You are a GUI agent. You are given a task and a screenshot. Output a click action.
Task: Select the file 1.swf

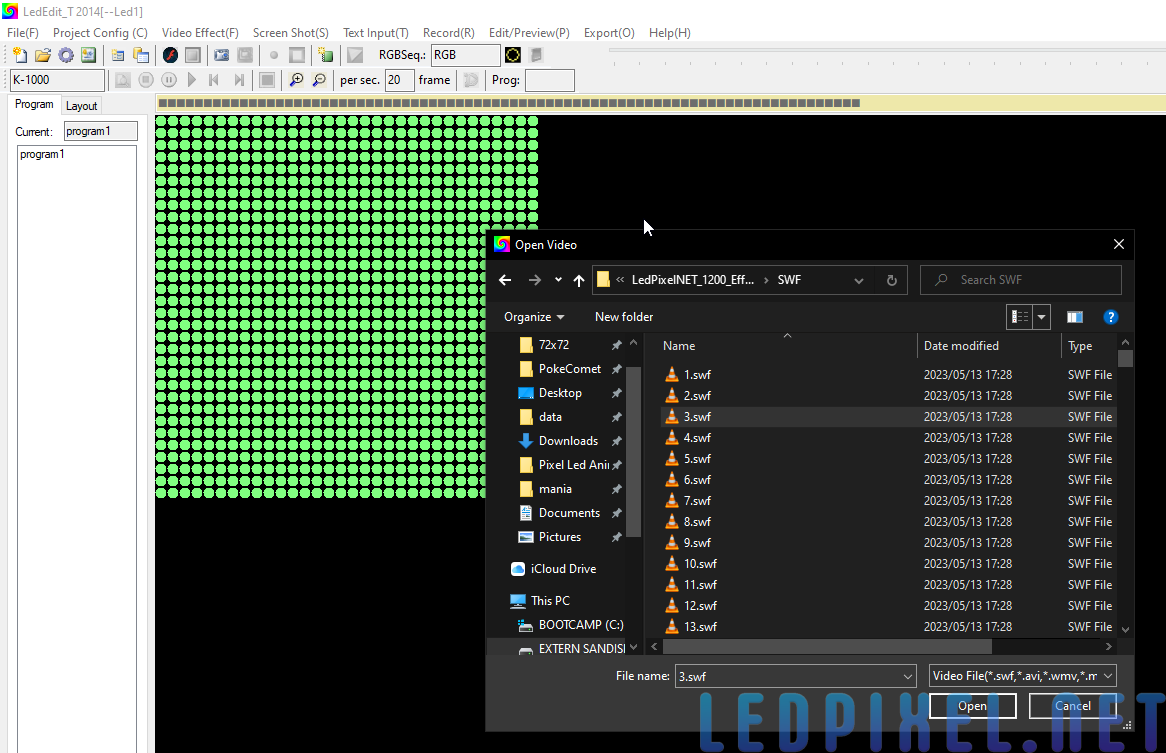tap(888, 375)
